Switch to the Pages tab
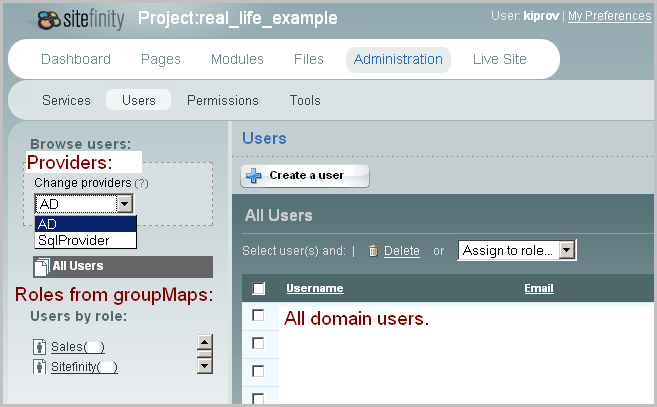The height and width of the screenshot is (407, 657). pos(160,60)
